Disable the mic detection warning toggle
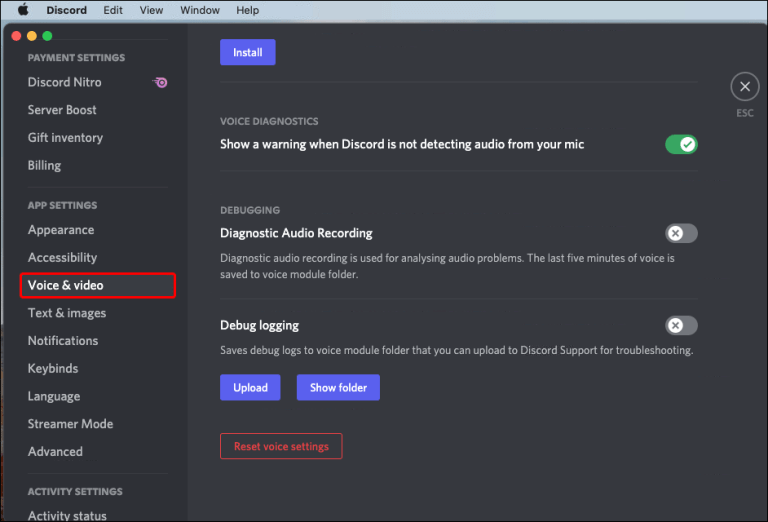Viewport: 768px width, 522px height. (681, 145)
